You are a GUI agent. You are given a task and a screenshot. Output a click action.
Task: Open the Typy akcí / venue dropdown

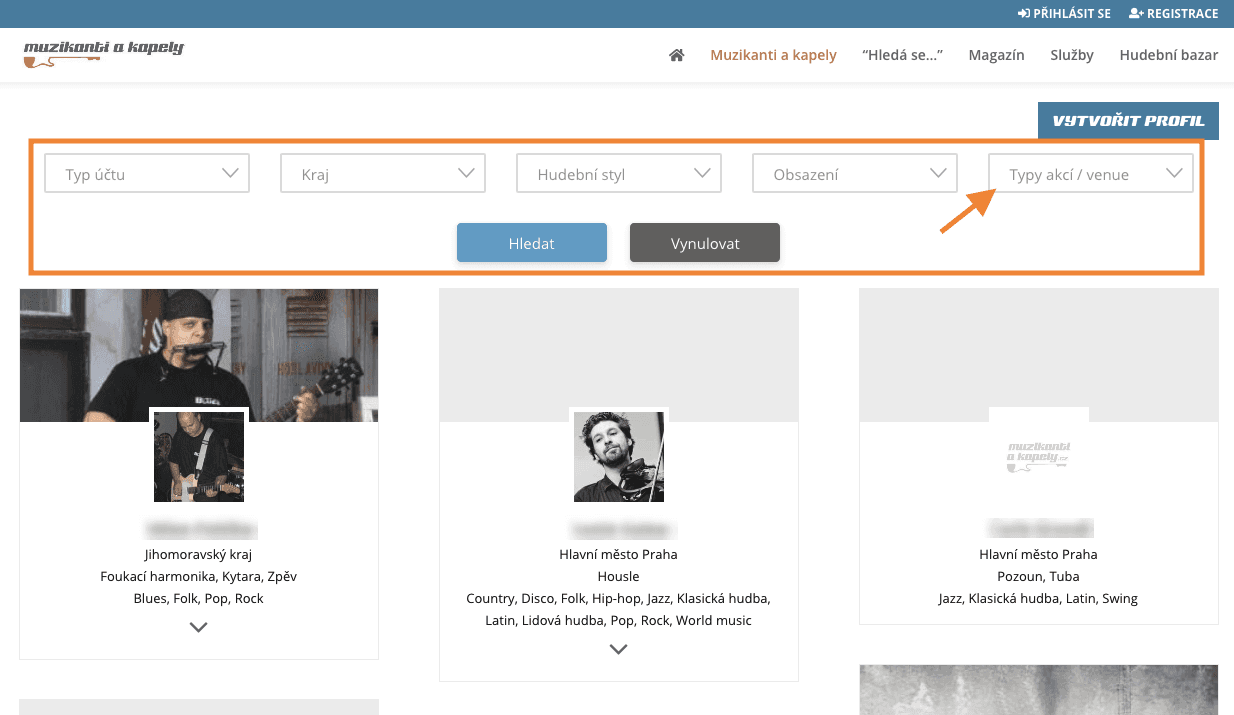[x=1091, y=173]
